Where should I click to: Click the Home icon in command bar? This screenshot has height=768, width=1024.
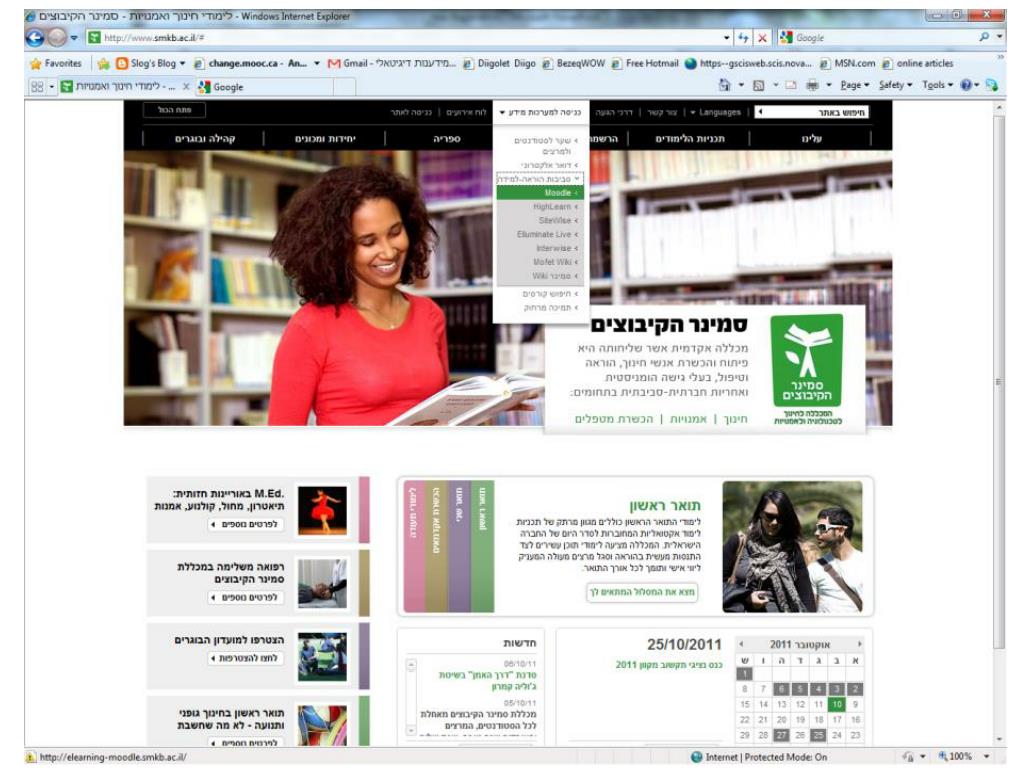[x=724, y=85]
